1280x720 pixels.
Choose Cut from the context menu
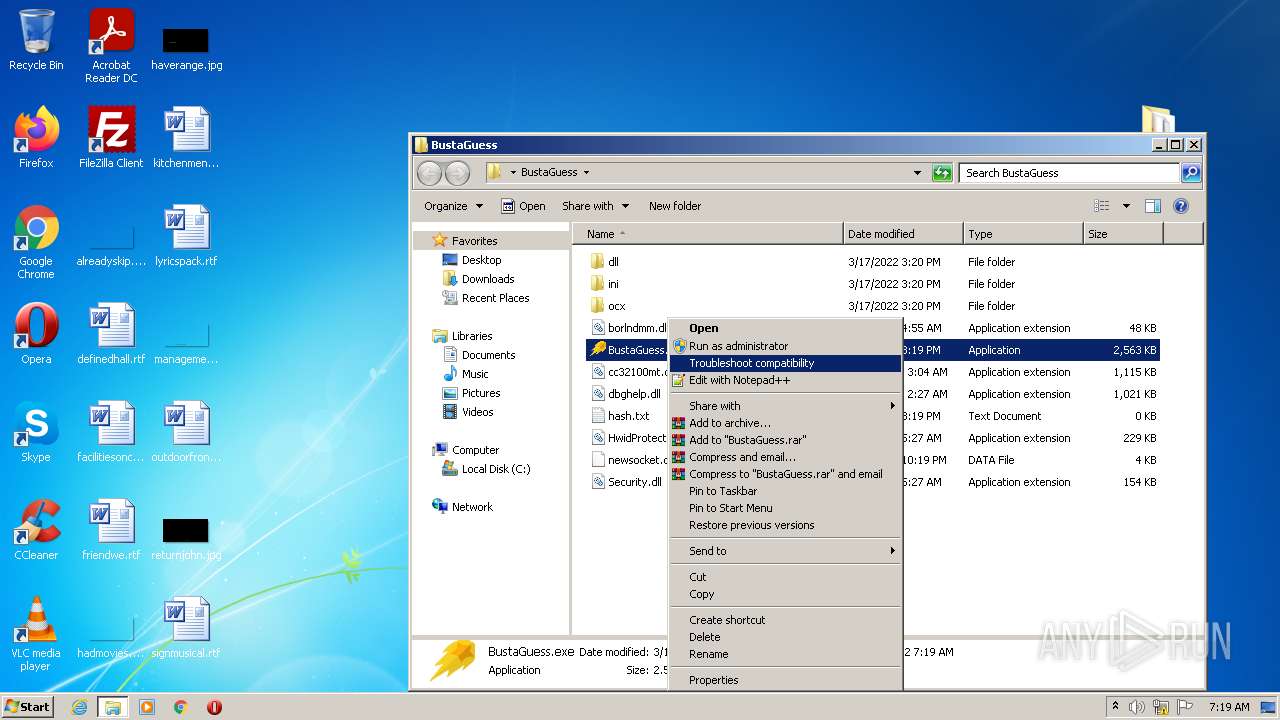click(785, 577)
